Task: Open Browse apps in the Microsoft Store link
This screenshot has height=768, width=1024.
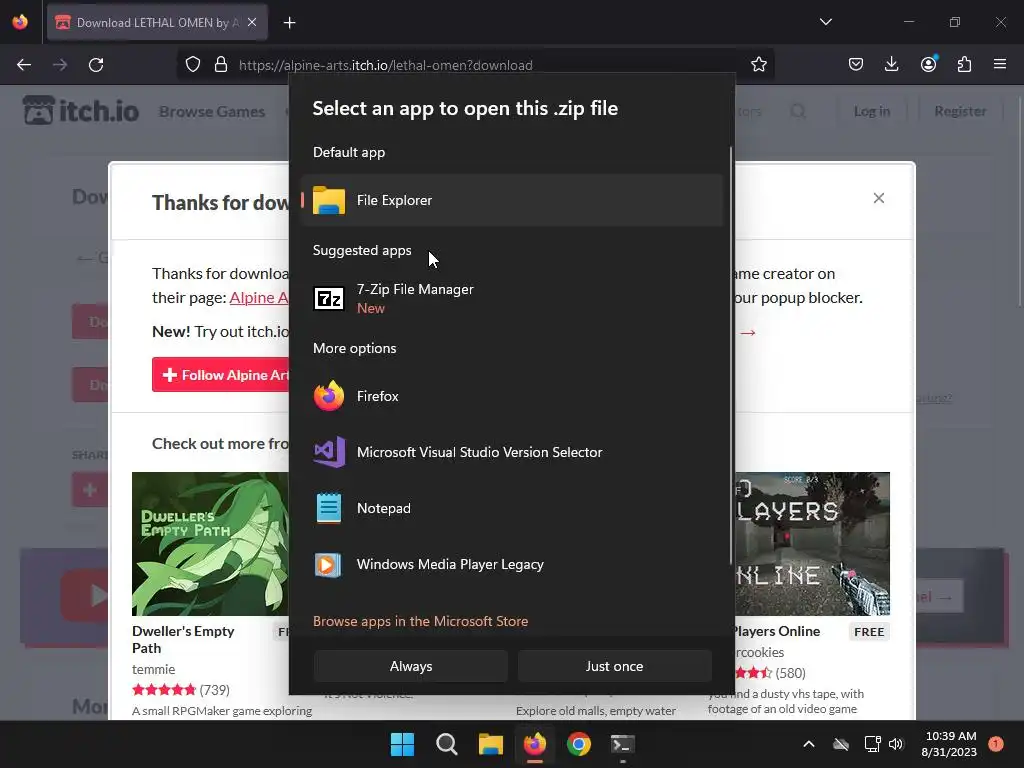Action: tap(420, 621)
